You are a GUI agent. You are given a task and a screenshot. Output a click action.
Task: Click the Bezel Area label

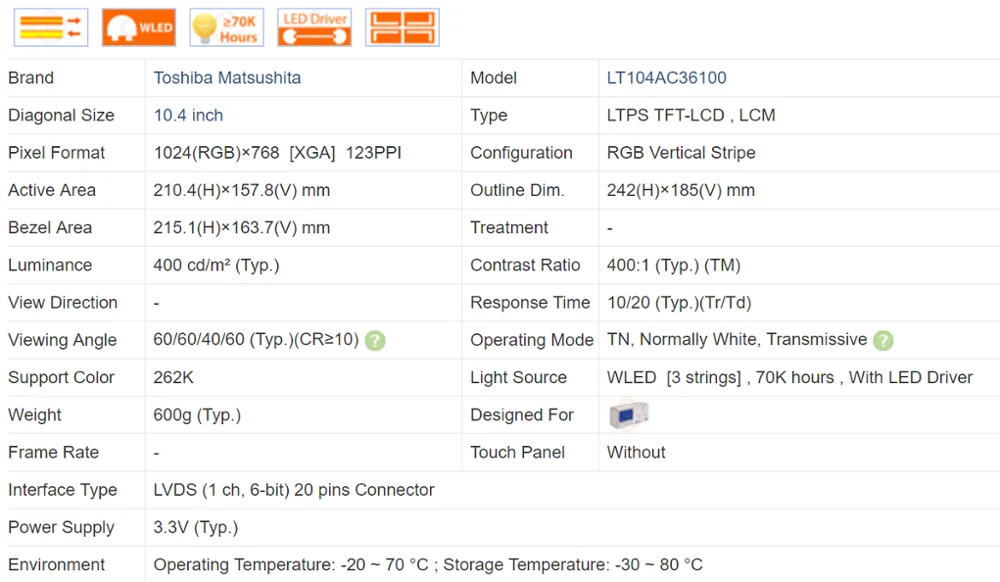tap(50, 228)
